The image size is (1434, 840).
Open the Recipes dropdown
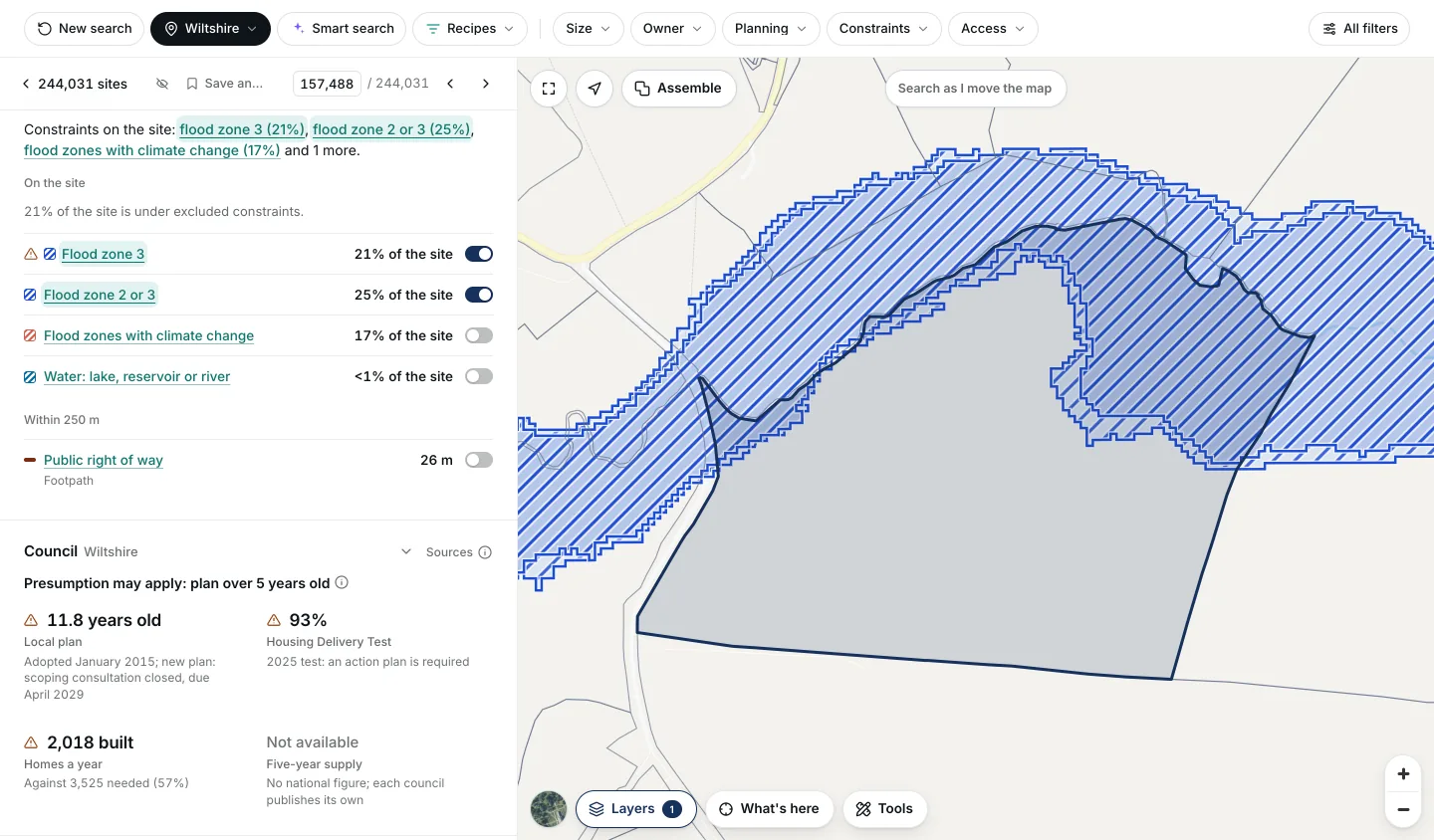click(x=470, y=29)
